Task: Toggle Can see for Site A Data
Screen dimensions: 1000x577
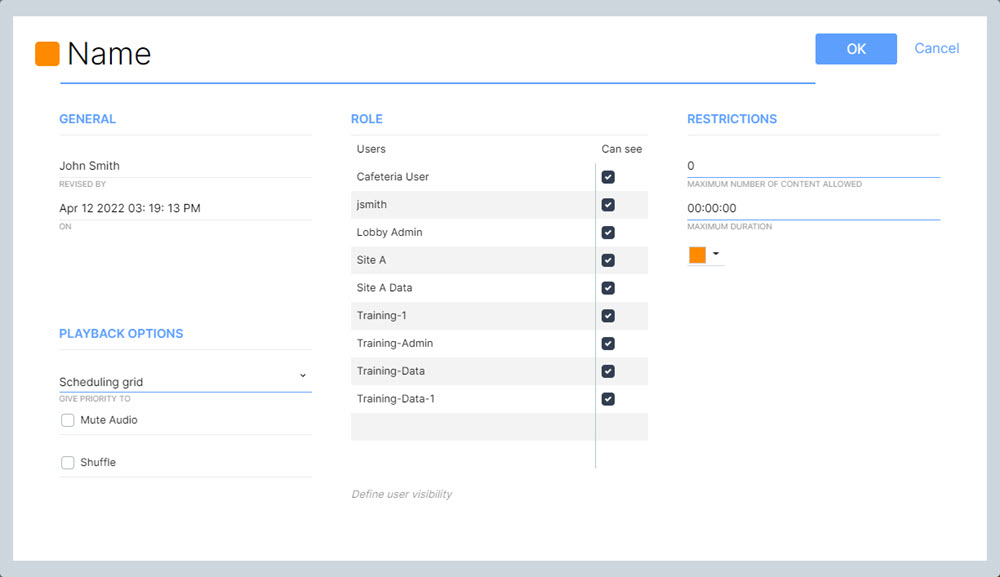Action: pyautogui.click(x=608, y=288)
